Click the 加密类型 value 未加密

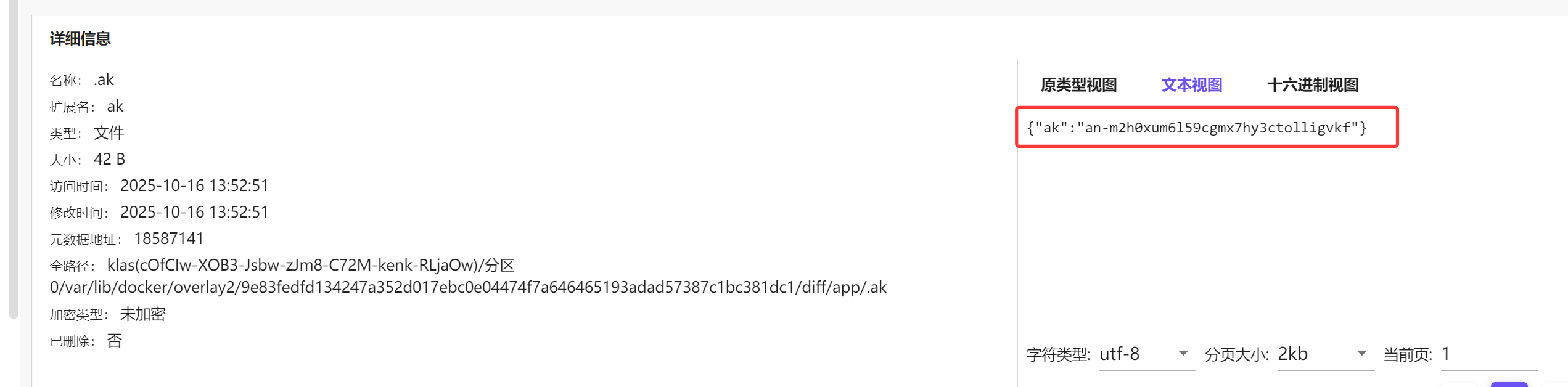[x=142, y=314]
